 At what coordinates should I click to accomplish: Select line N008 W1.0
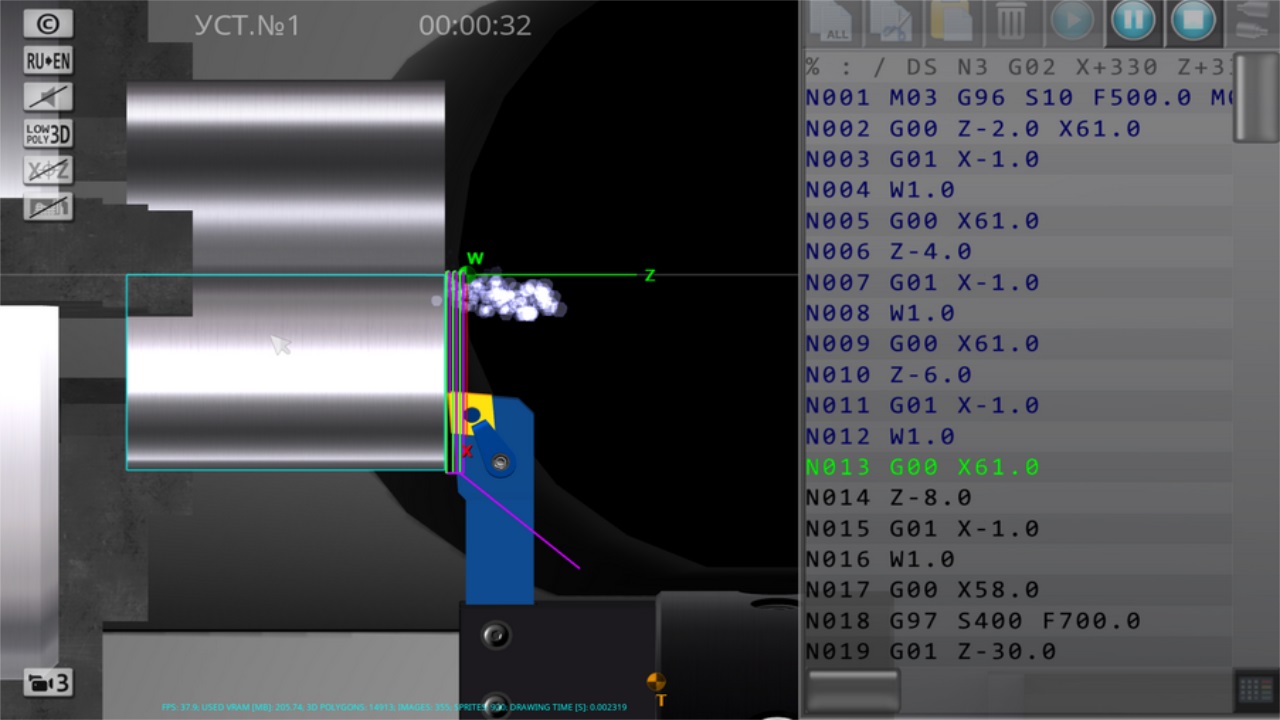[1018, 313]
